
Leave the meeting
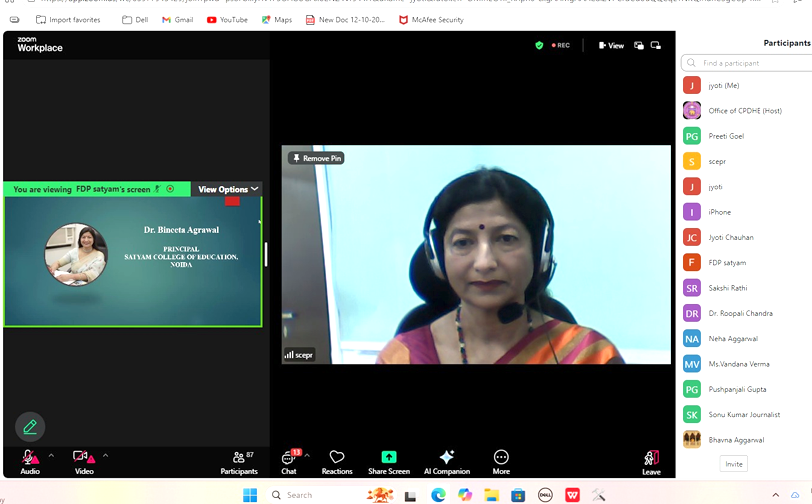651,463
